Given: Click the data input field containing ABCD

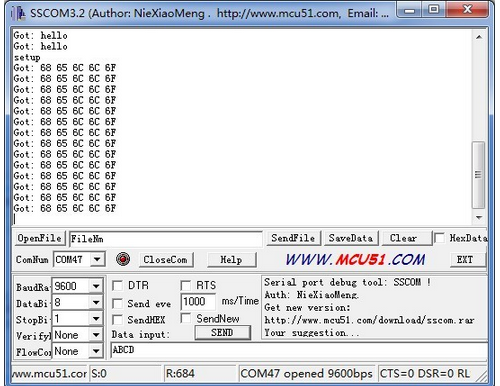Looking at the screenshot, I should tap(299, 350).
